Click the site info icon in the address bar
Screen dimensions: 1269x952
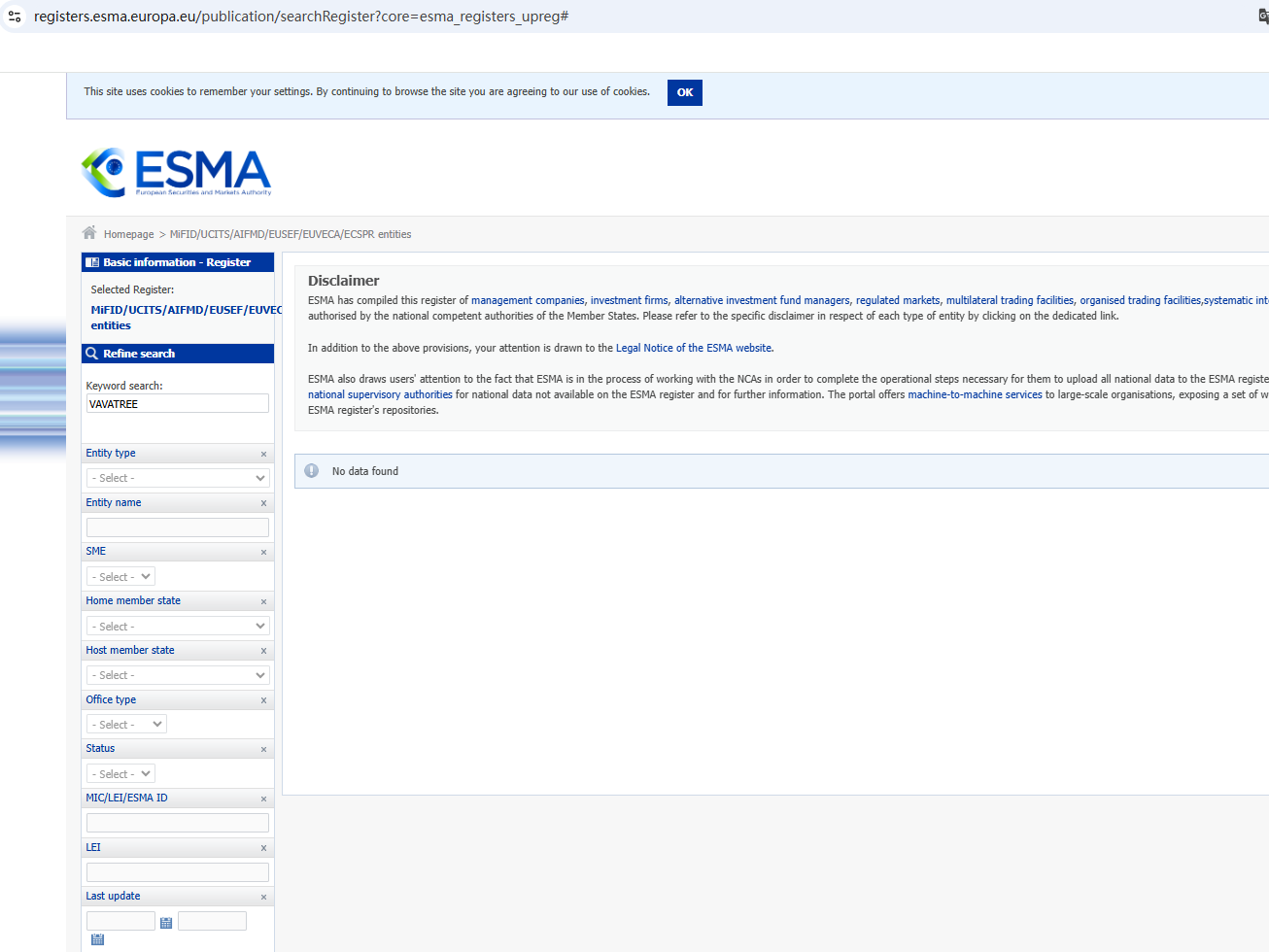click(x=15, y=17)
